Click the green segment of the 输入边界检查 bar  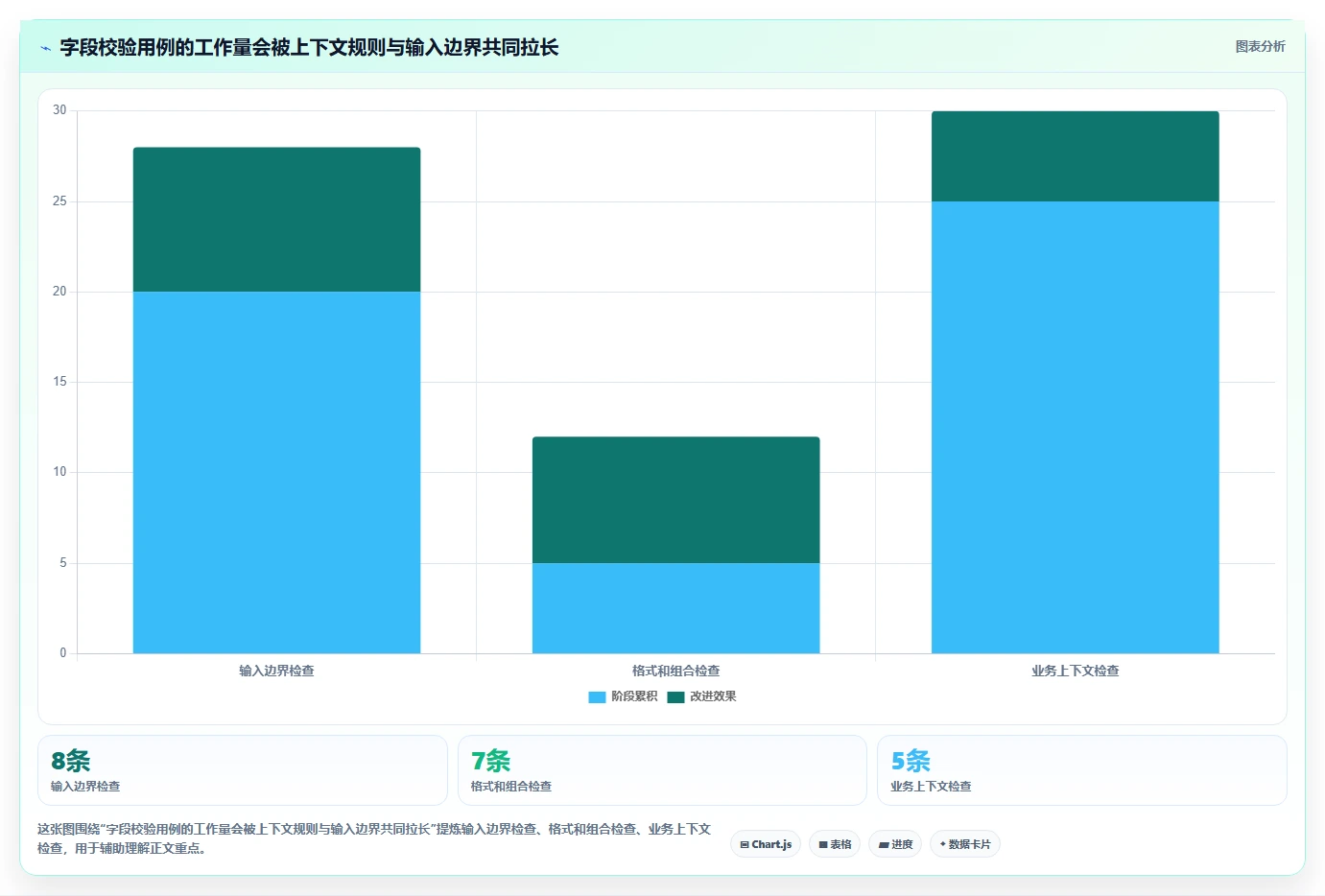click(x=276, y=220)
